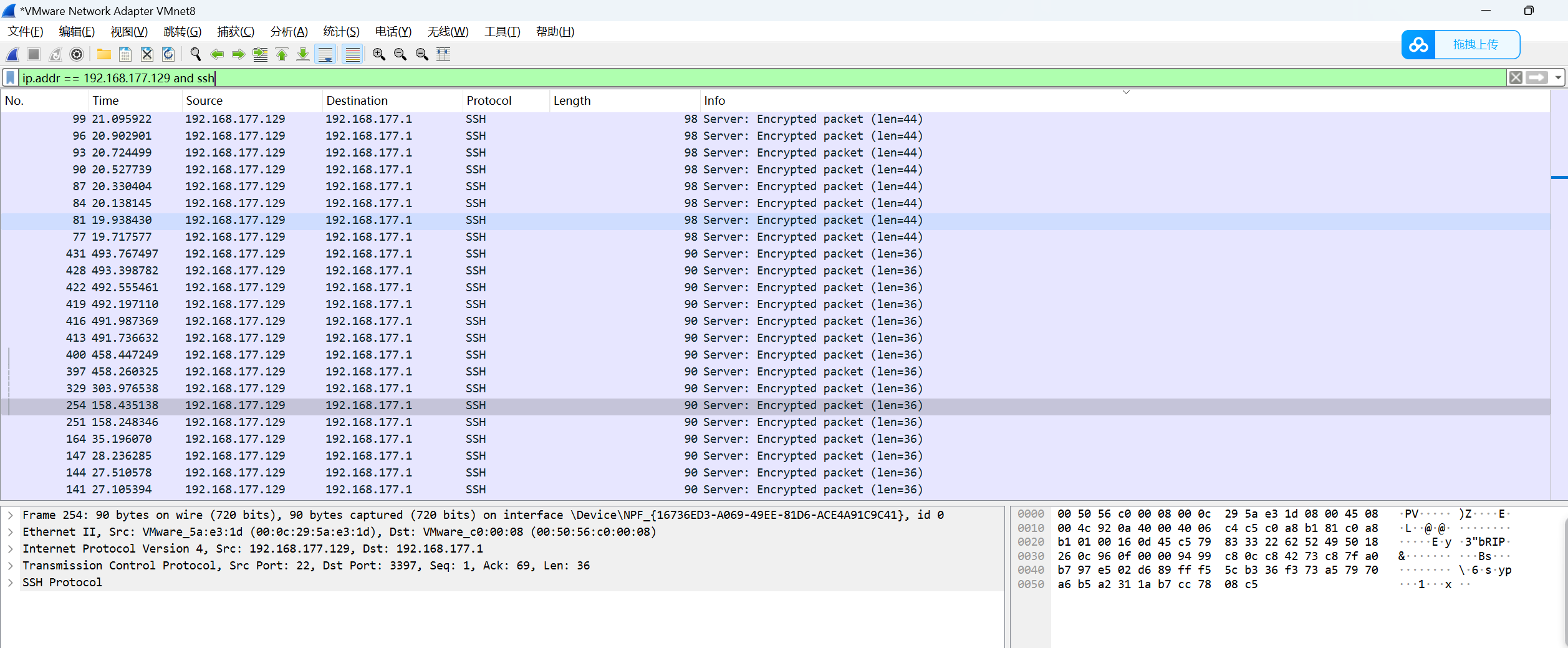1568x648 pixels.
Task: Click the 拖拽上传 button
Action: 1476,45
